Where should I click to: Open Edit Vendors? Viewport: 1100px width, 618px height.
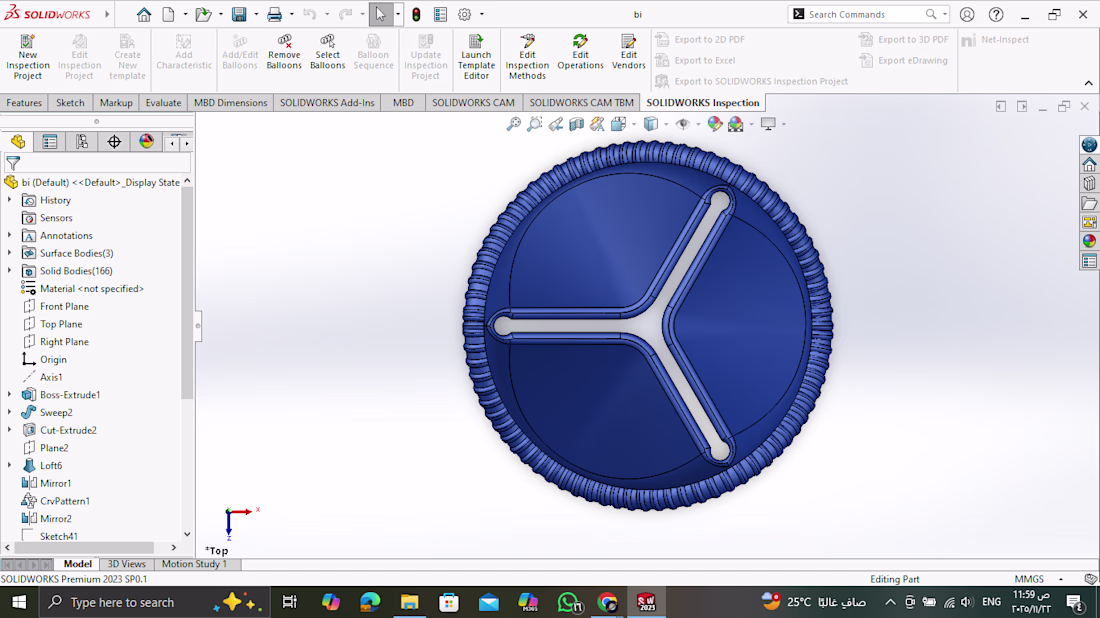(x=628, y=52)
